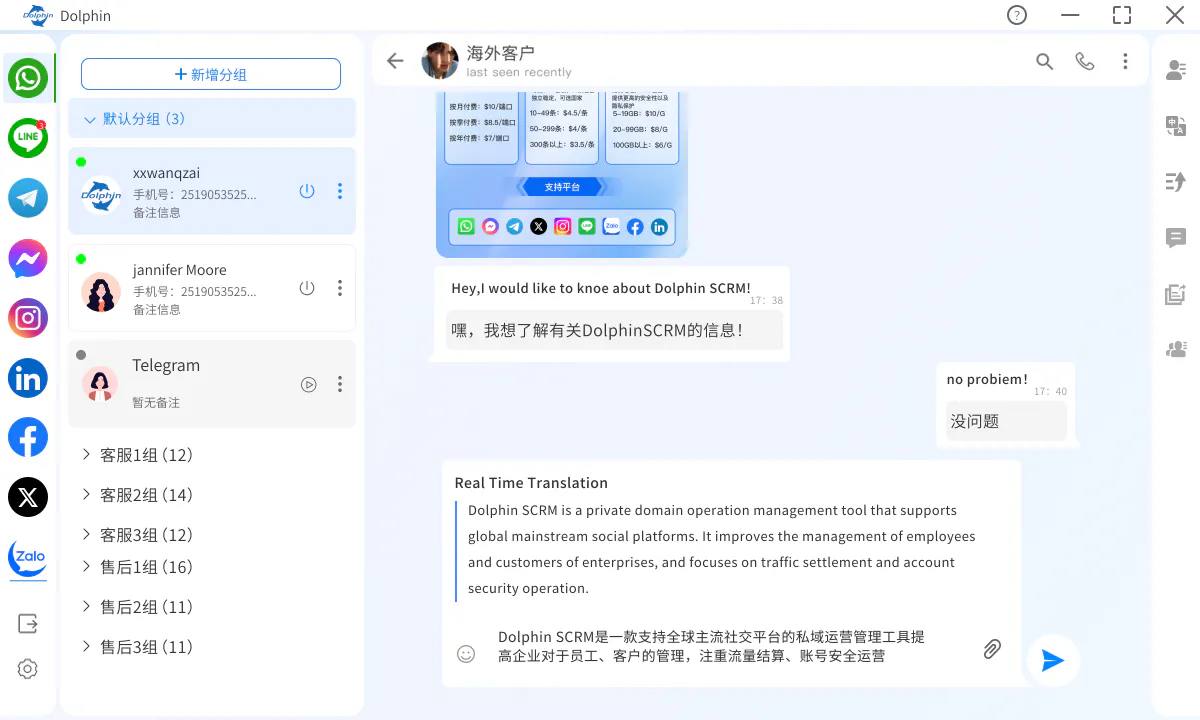The height and width of the screenshot is (720, 1200).
Task: Open the Zalo platform in sidebar
Action: [28, 558]
